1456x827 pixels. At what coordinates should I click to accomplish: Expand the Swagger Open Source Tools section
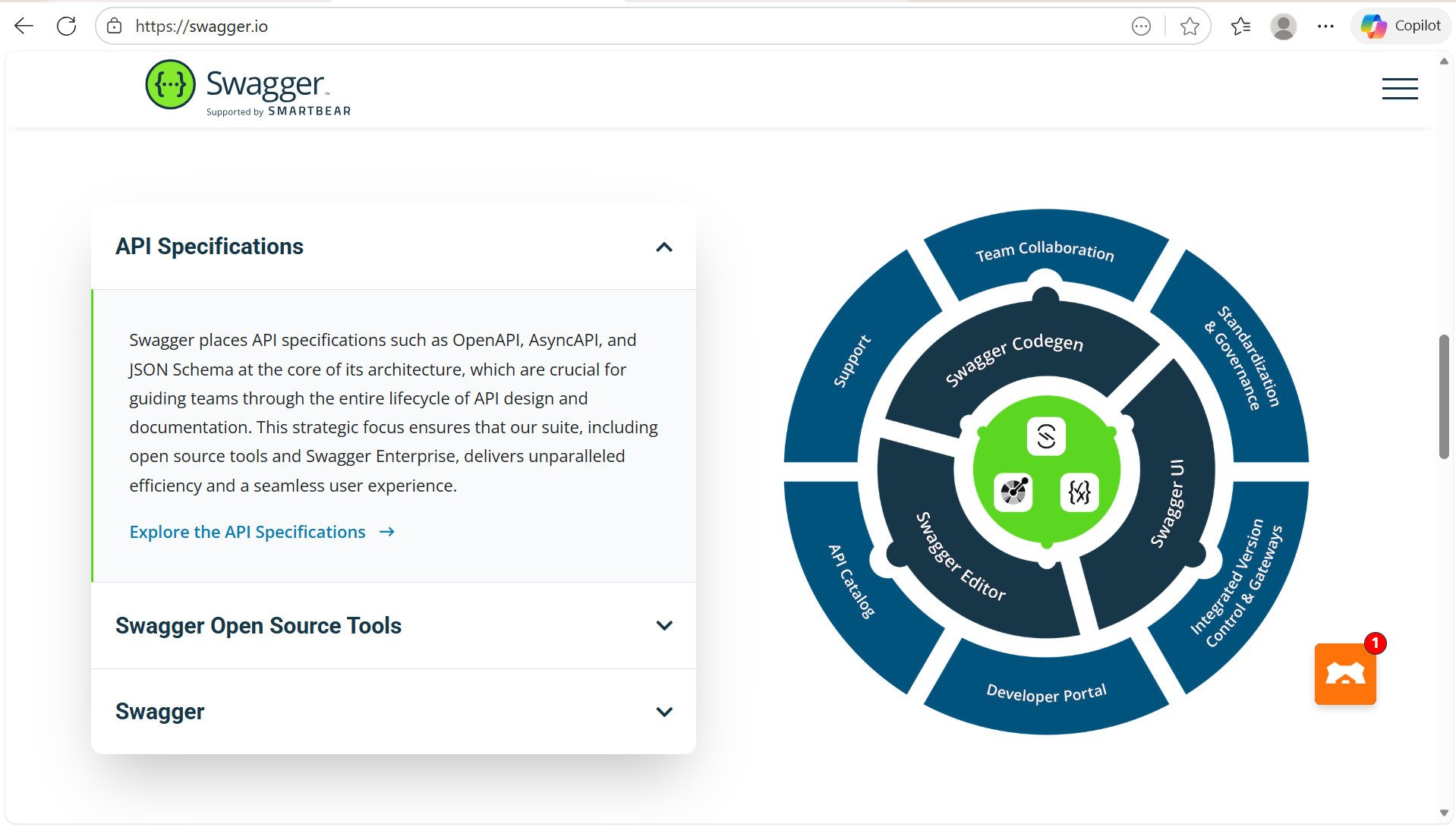point(663,625)
